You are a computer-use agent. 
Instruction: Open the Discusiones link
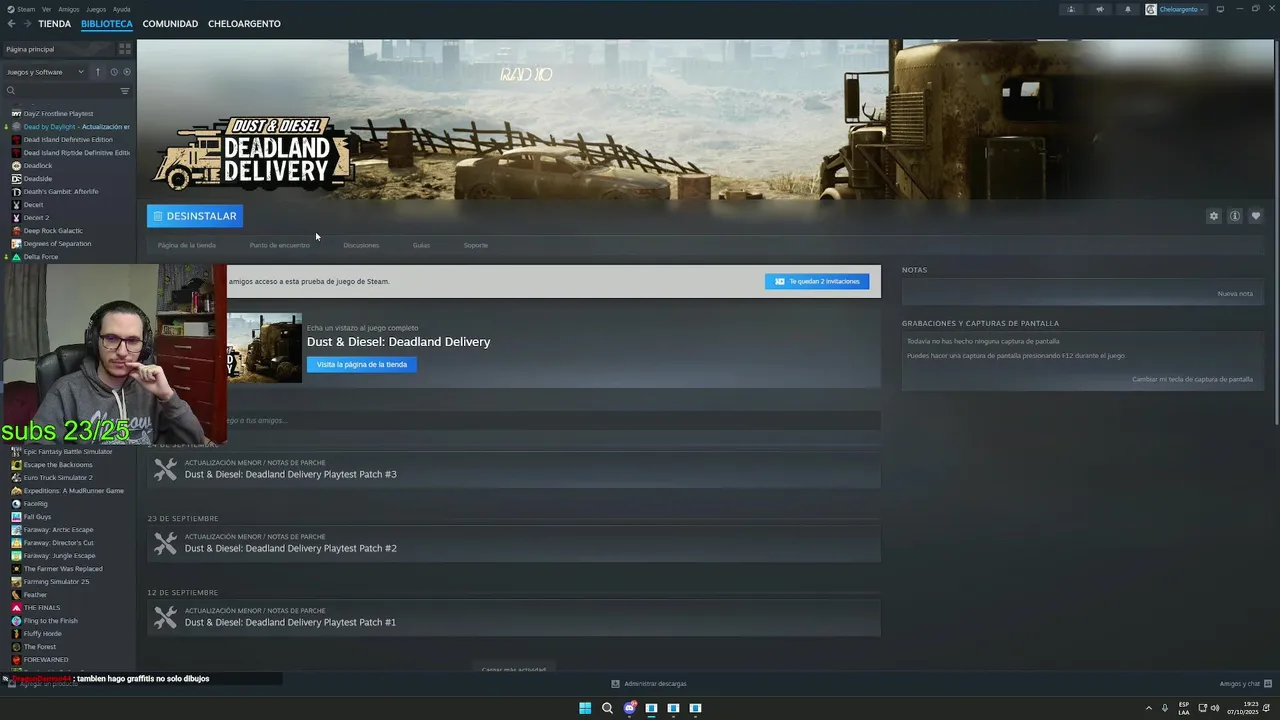[x=361, y=245]
